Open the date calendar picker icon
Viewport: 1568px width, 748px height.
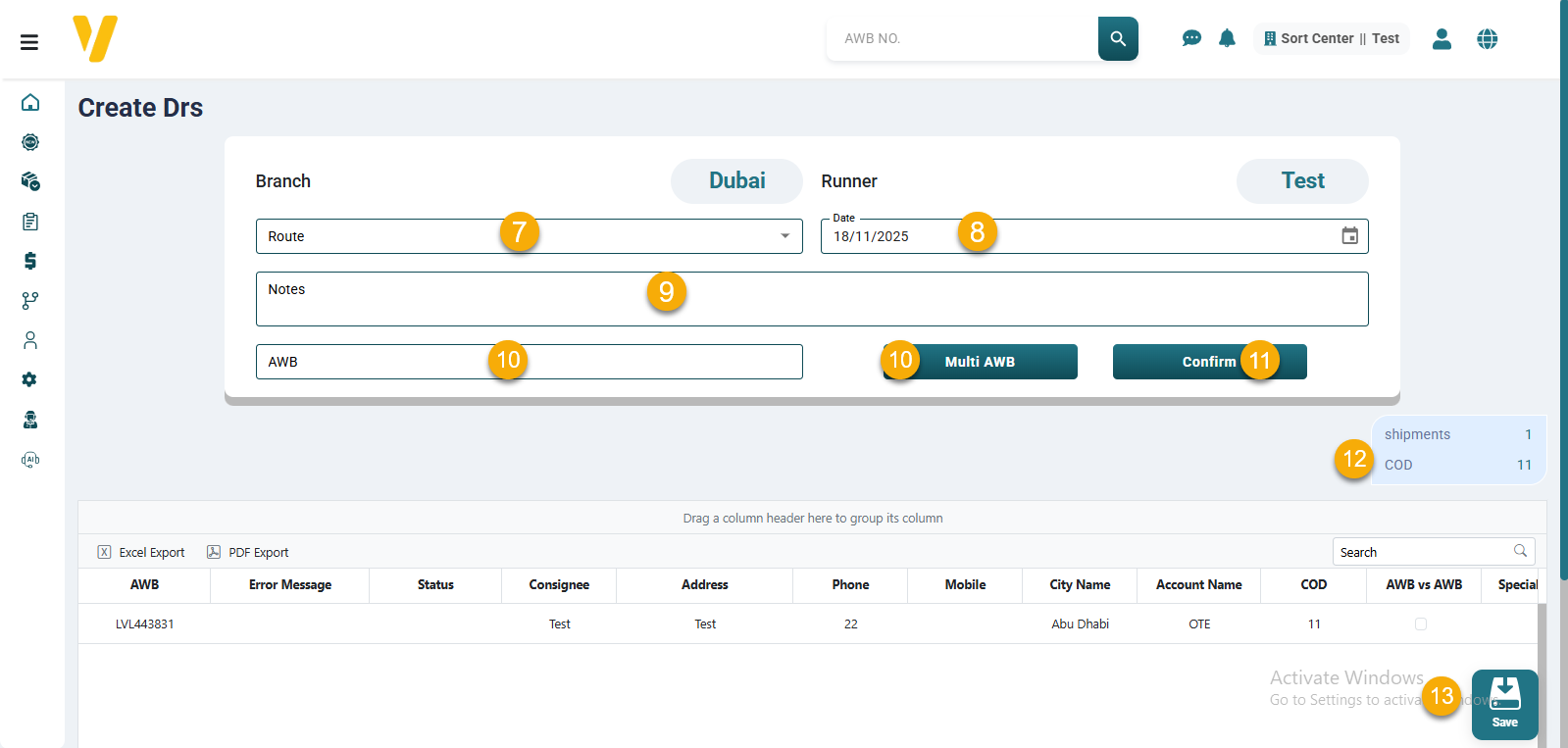1349,236
